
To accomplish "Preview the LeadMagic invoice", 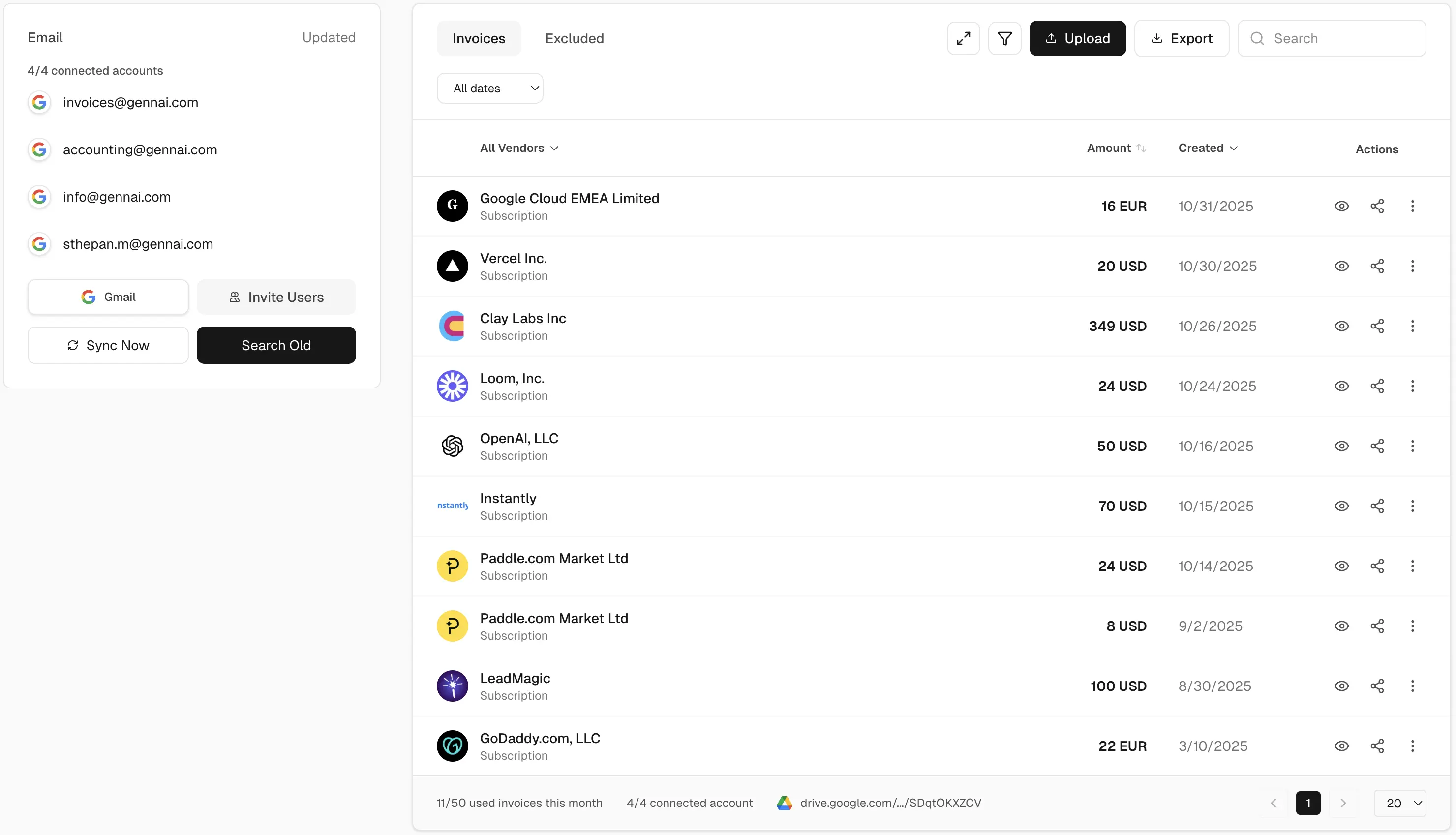I will (x=1341, y=686).
